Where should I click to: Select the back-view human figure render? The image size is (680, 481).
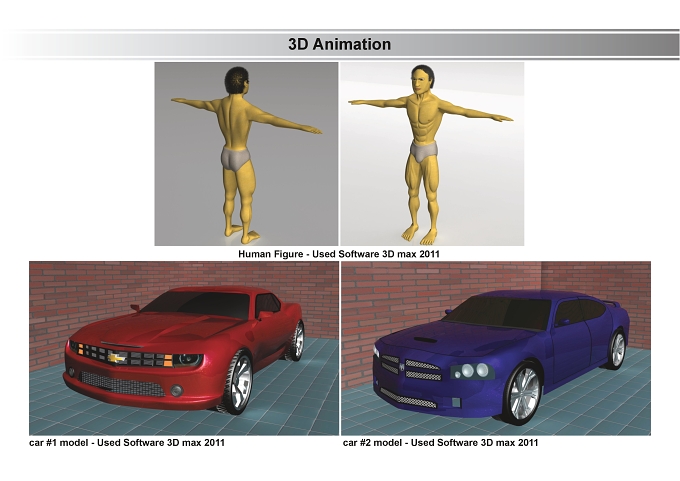click(246, 154)
